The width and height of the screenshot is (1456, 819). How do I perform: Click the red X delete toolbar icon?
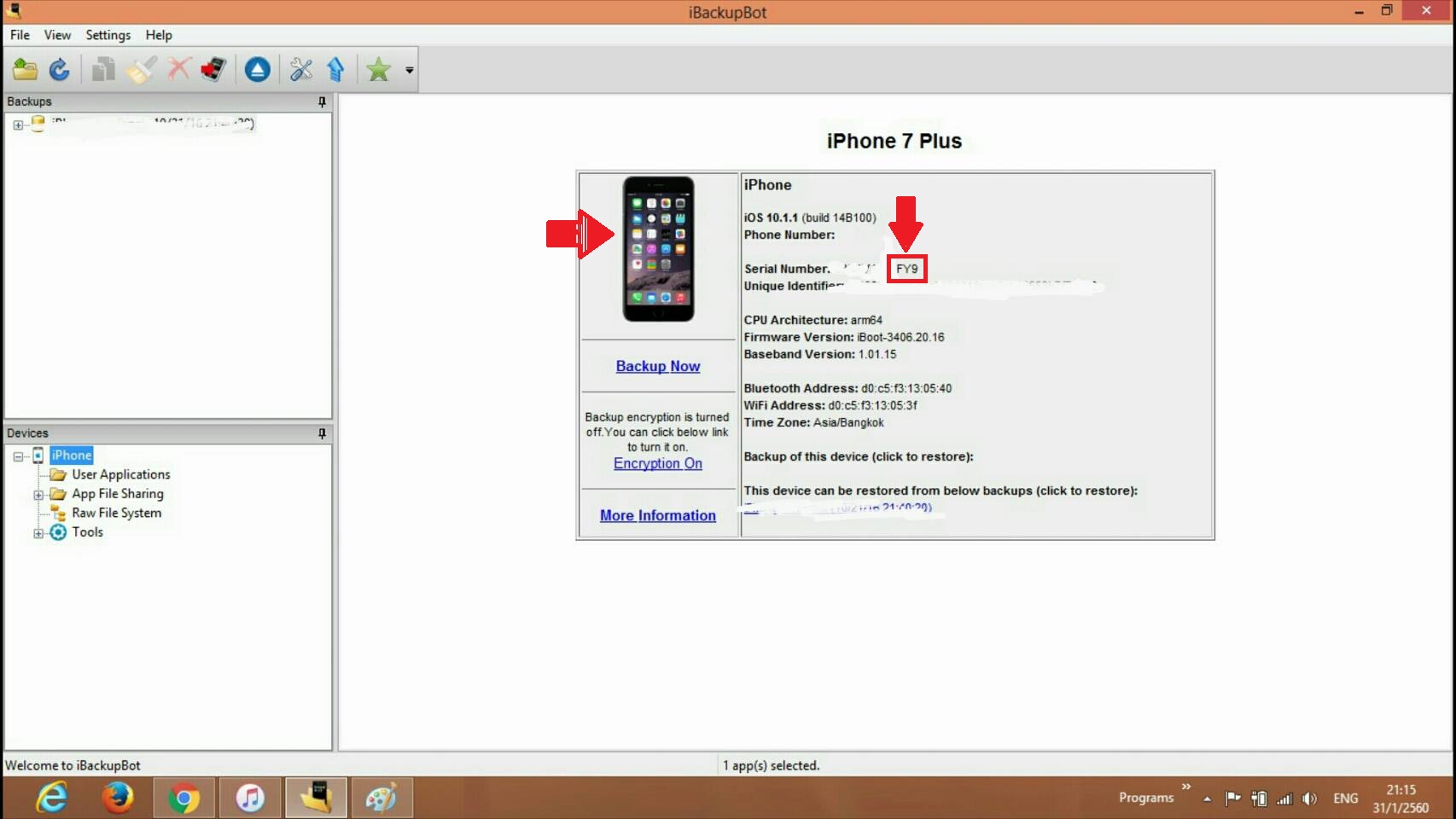[x=178, y=69]
